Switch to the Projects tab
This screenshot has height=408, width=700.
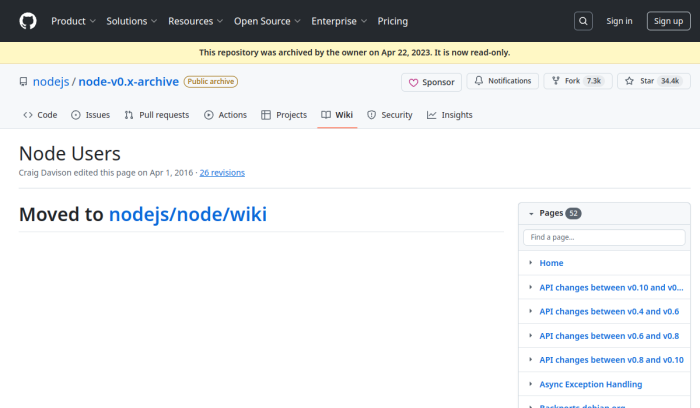(284, 115)
